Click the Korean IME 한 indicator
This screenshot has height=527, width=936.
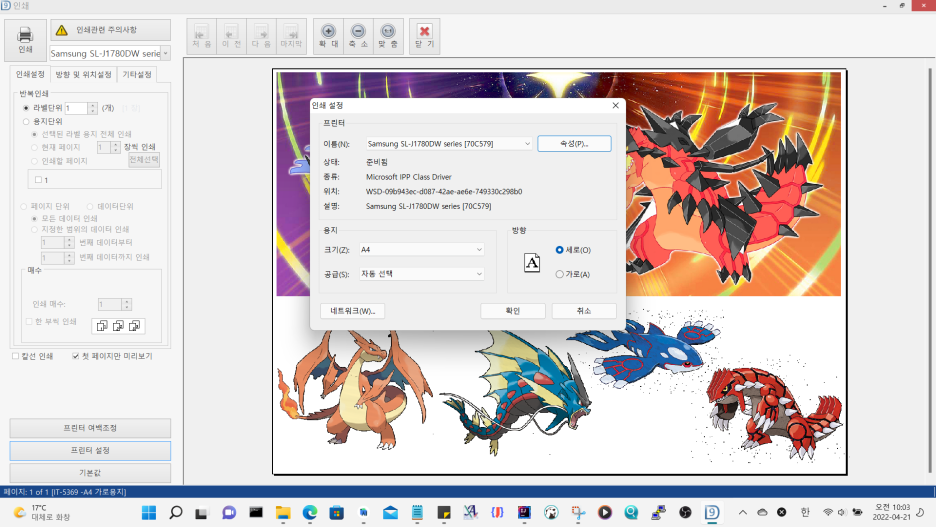point(805,512)
